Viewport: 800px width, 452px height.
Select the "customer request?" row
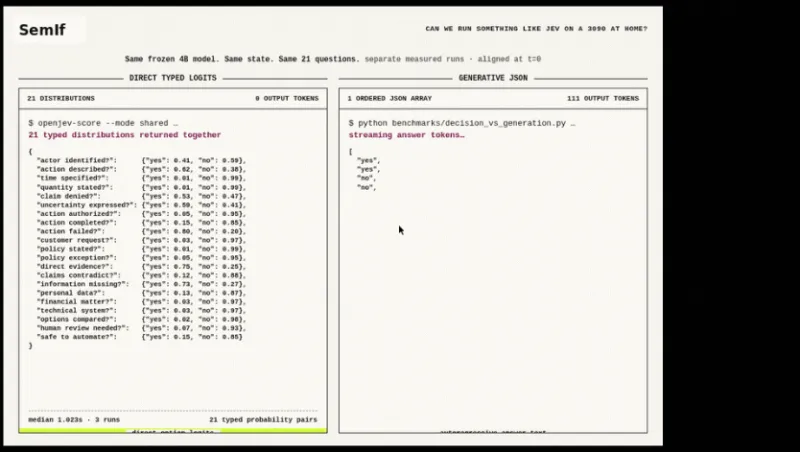(x=141, y=240)
